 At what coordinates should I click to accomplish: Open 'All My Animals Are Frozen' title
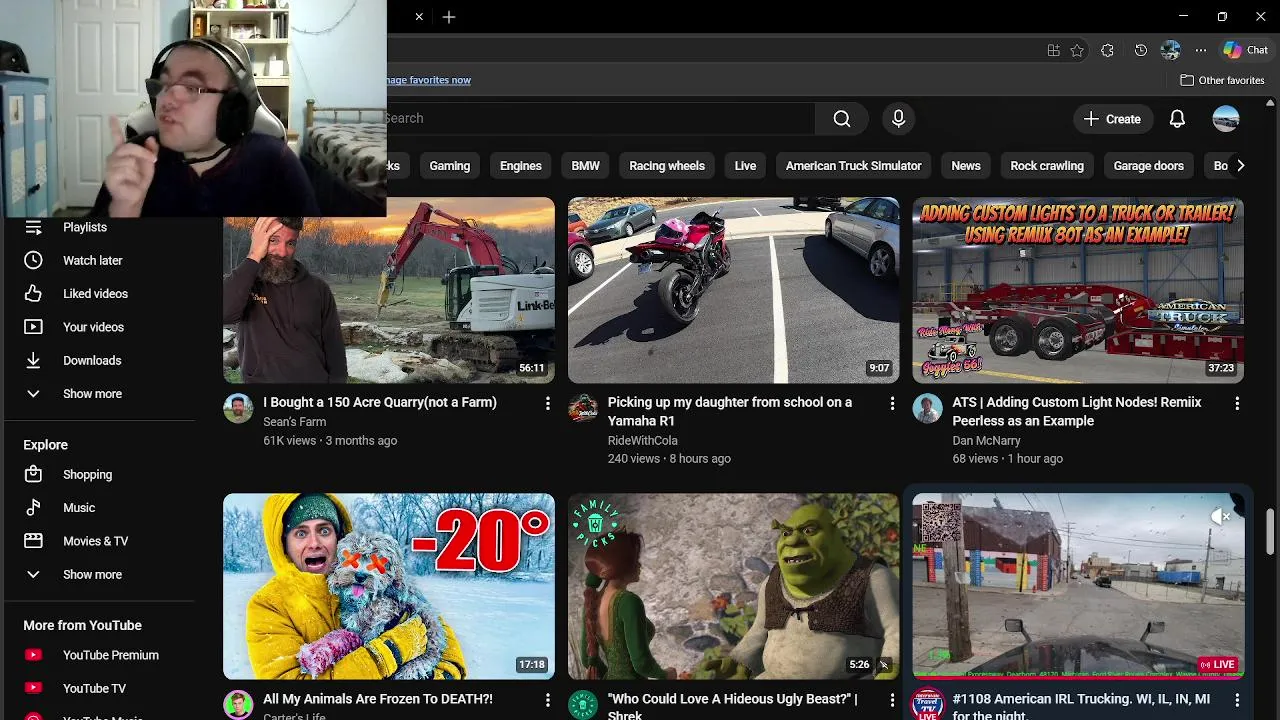click(378, 699)
